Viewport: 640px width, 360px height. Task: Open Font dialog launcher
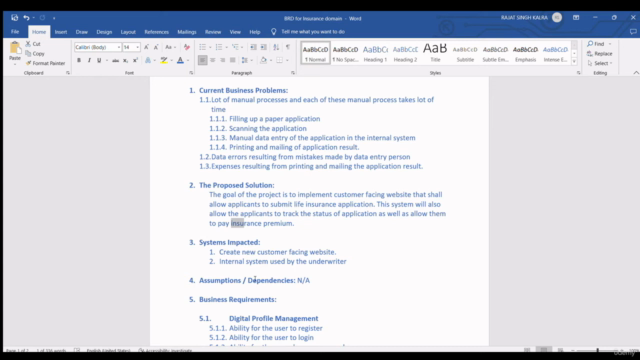(191, 73)
